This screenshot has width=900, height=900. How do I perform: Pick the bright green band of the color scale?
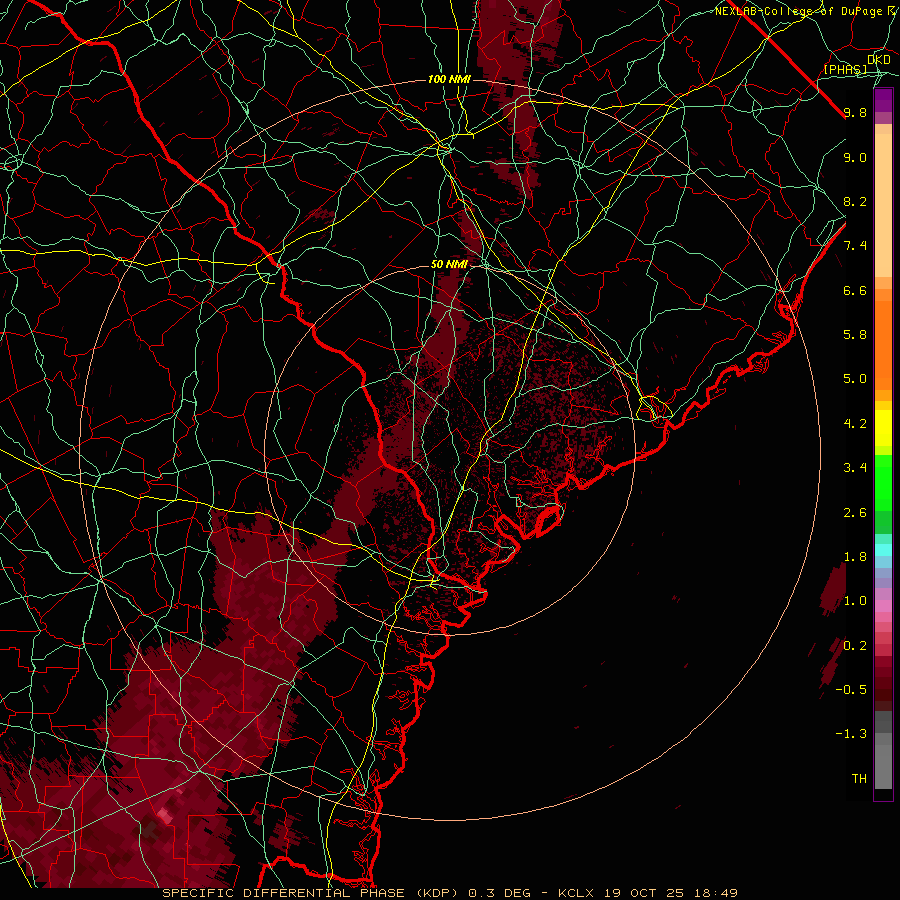883,483
